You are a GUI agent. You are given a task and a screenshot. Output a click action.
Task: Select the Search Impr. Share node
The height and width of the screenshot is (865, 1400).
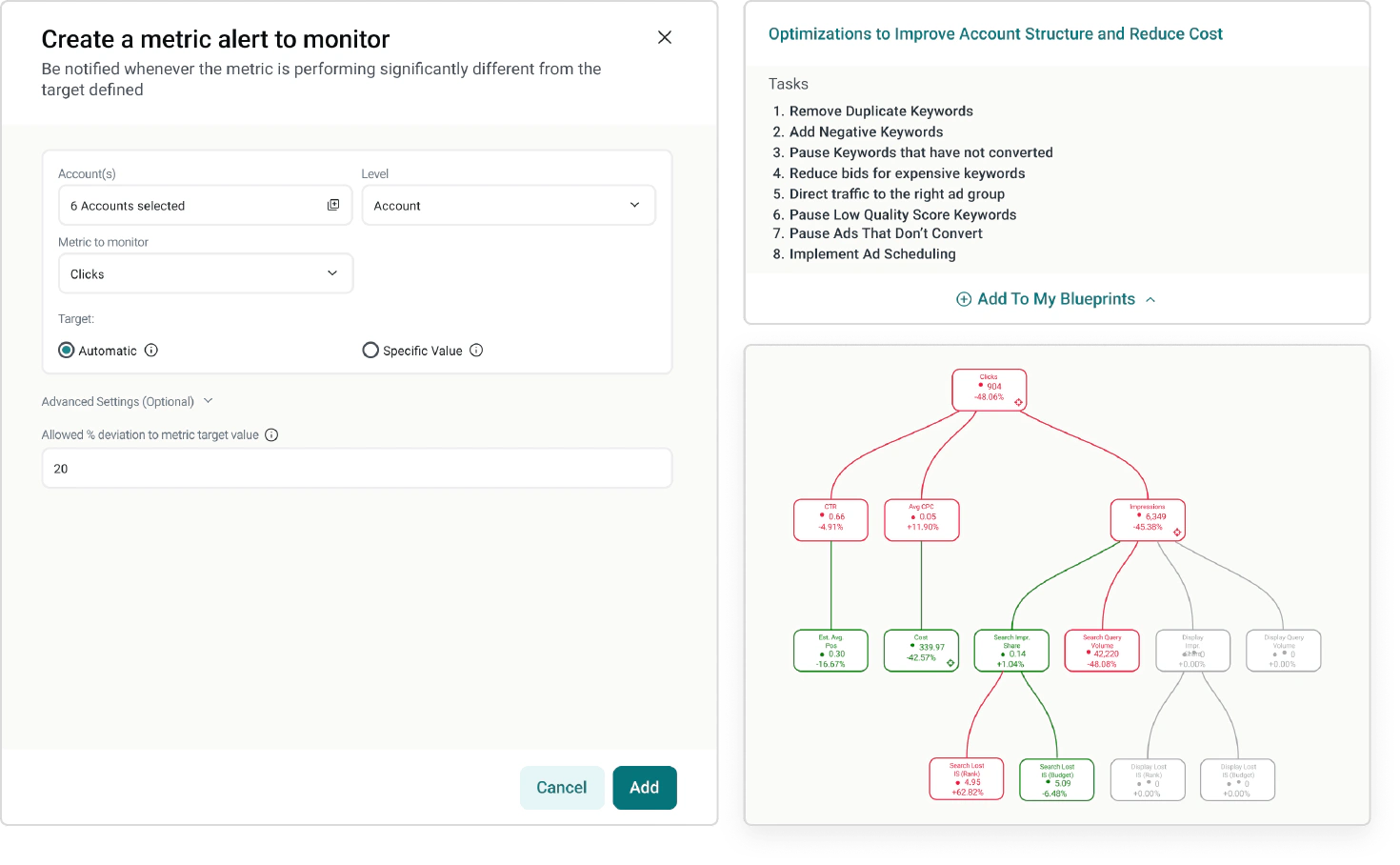[x=1011, y=651]
